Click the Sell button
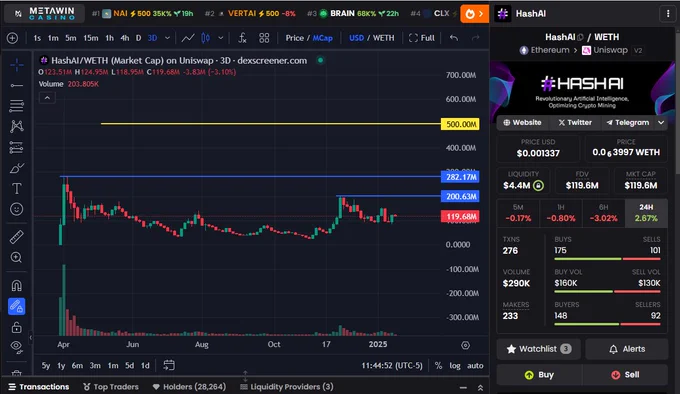 click(625, 374)
